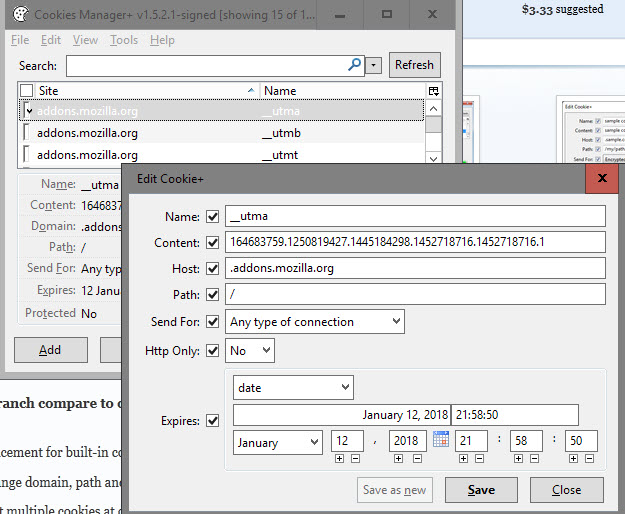Toggle the Name field checkbox
This screenshot has width=625, height=514.
(212, 217)
